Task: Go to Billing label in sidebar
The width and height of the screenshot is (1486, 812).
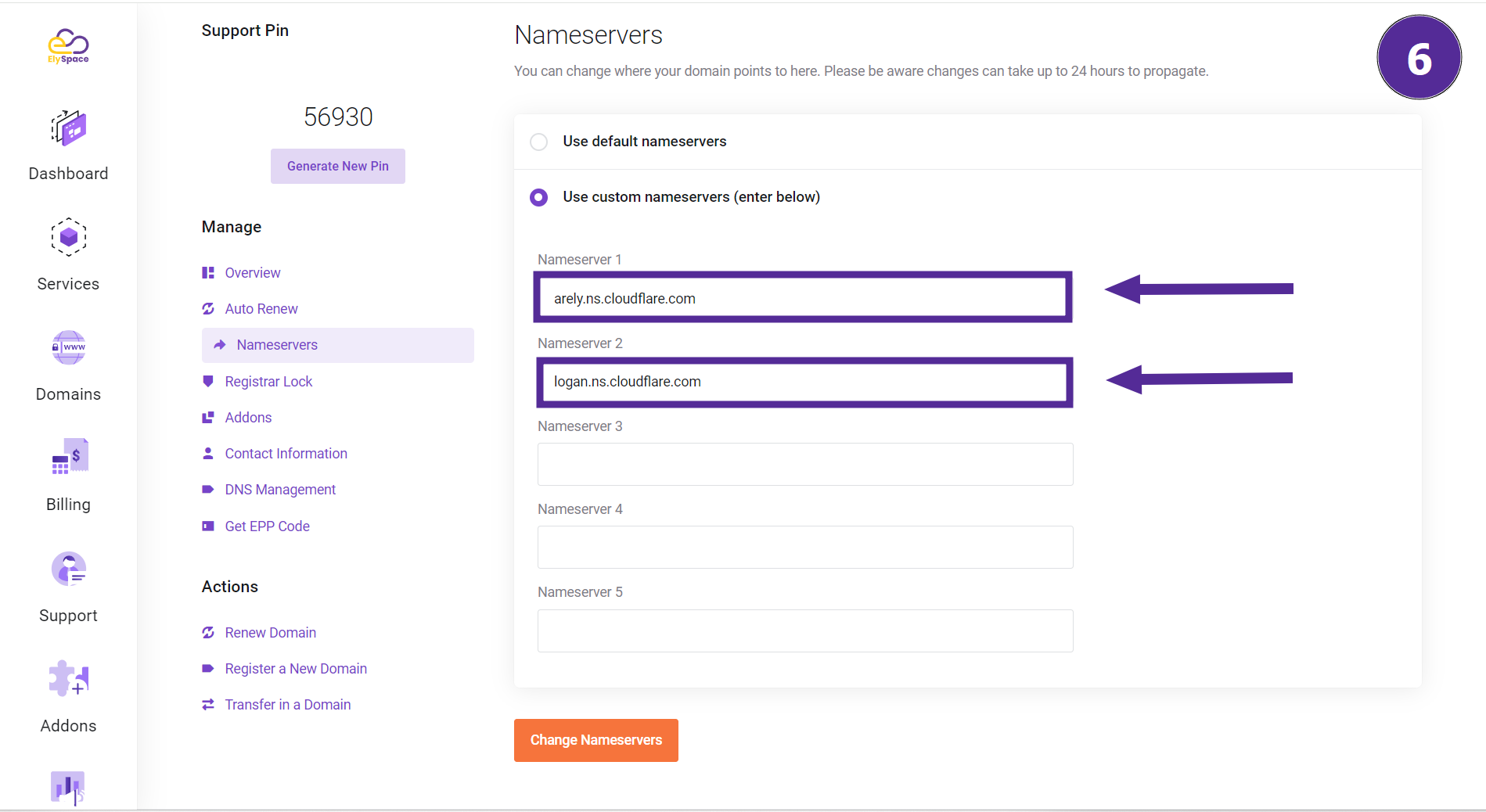Action: tap(69, 505)
